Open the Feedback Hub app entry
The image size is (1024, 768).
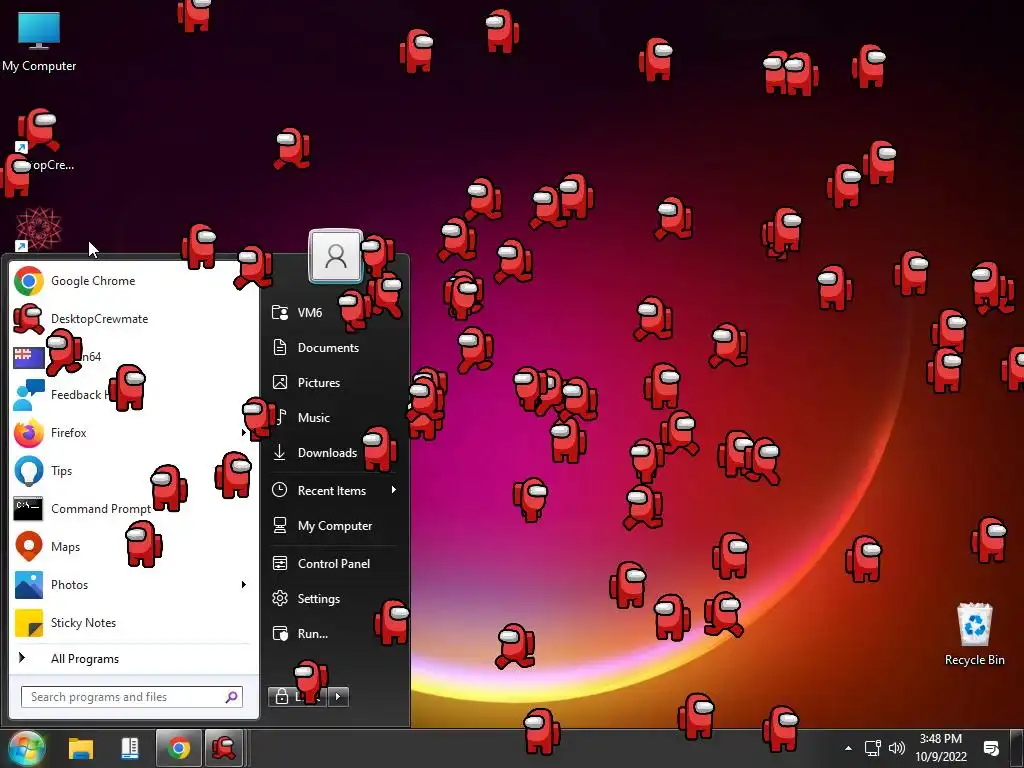point(133,394)
